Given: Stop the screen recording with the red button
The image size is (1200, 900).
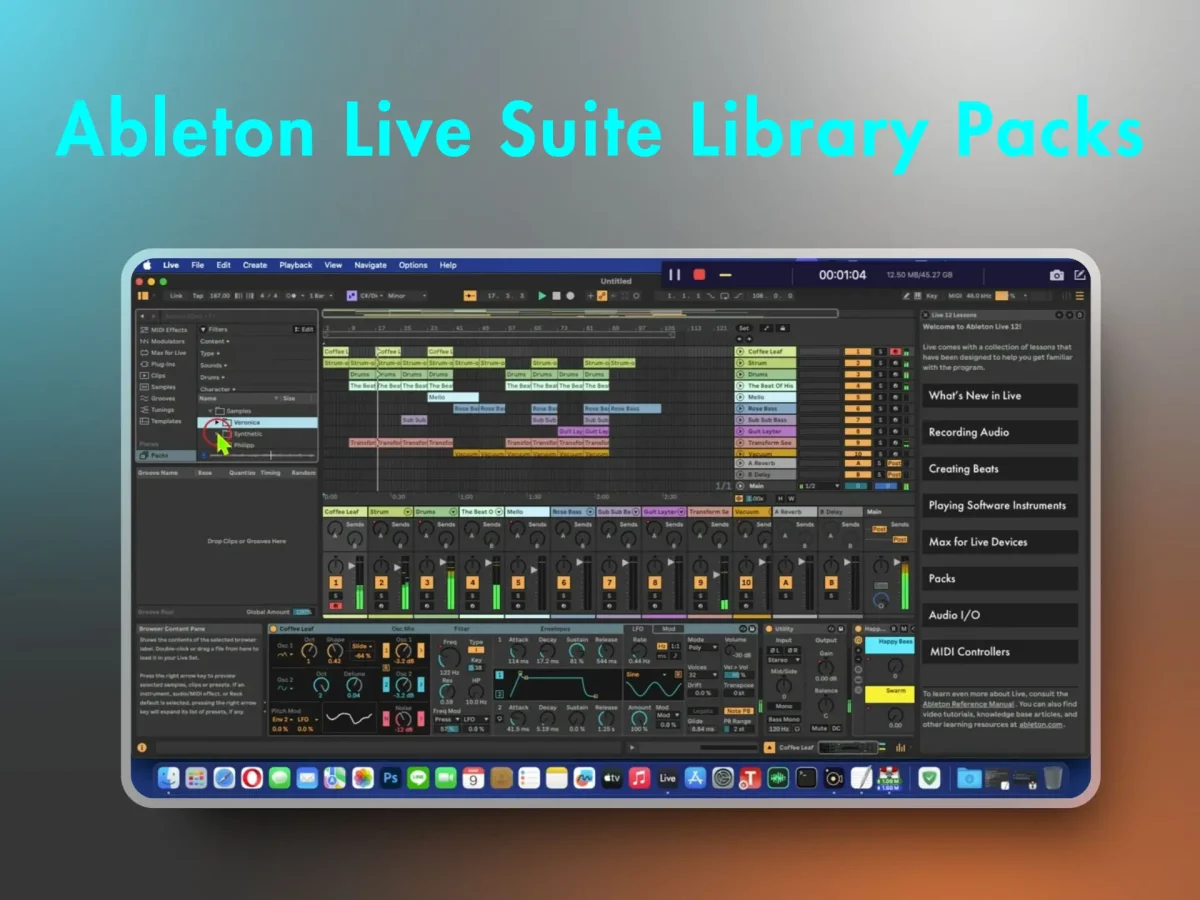Looking at the screenshot, I should pyautogui.click(x=700, y=274).
